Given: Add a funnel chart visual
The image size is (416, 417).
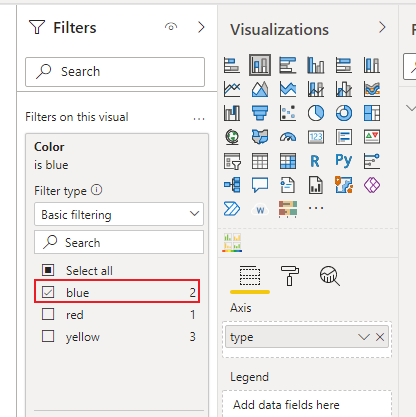Looking at the screenshot, I should (260, 113).
